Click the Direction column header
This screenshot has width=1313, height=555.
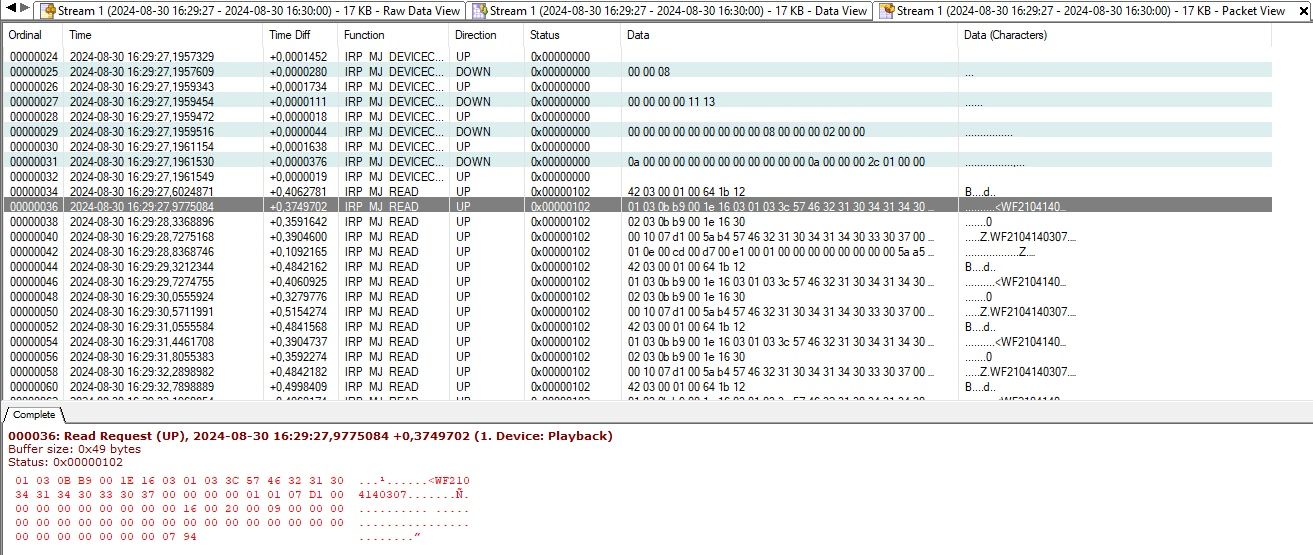486,35
